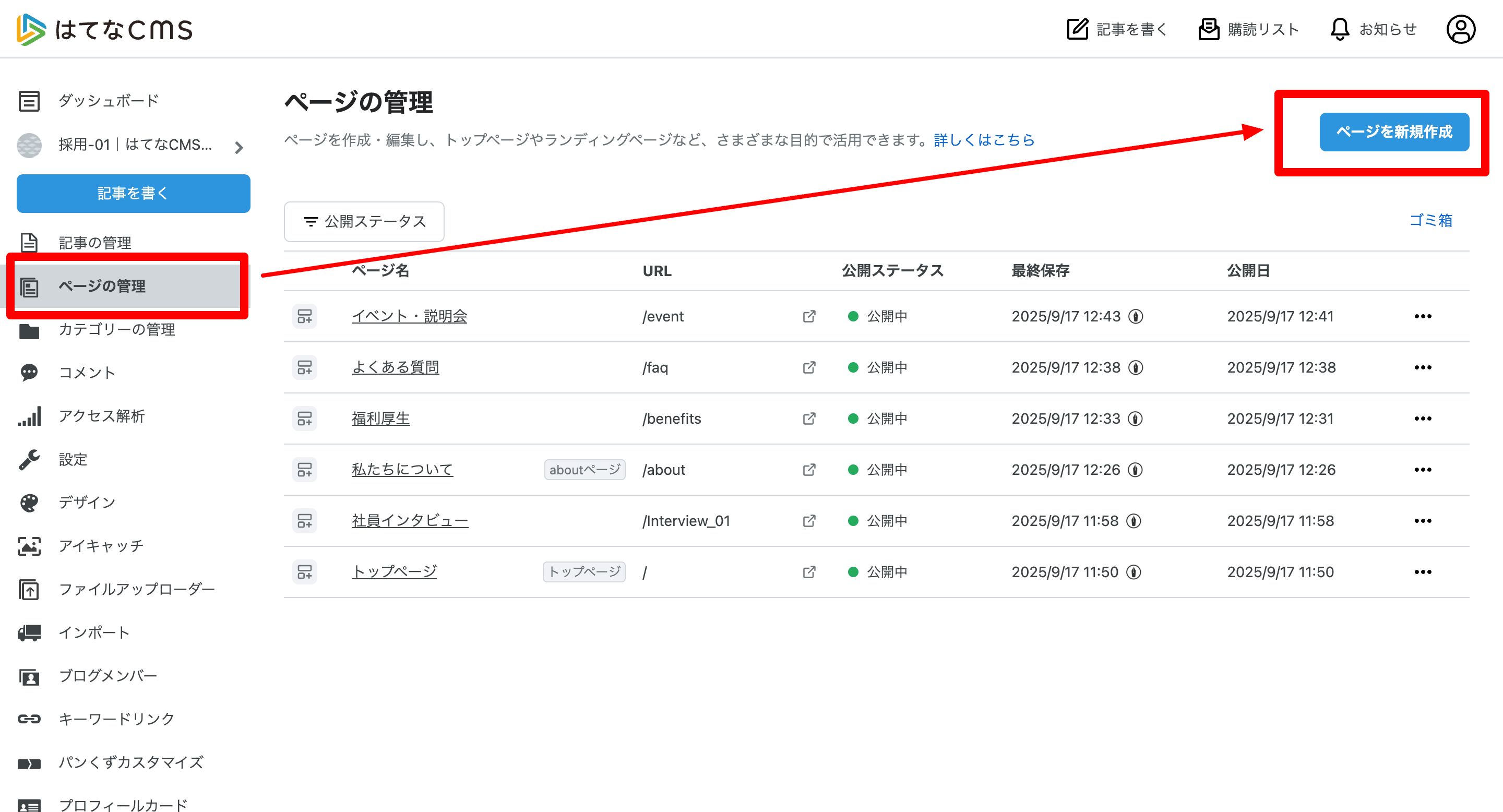Click the history icon next to 2025/9/17 12:33

point(1135,419)
